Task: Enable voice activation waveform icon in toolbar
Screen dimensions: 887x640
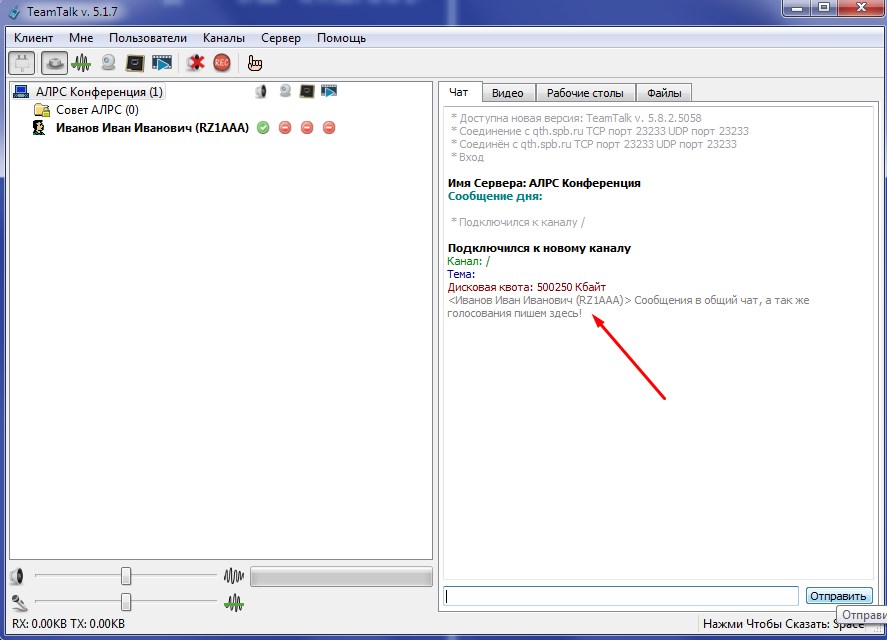Action: pos(81,63)
